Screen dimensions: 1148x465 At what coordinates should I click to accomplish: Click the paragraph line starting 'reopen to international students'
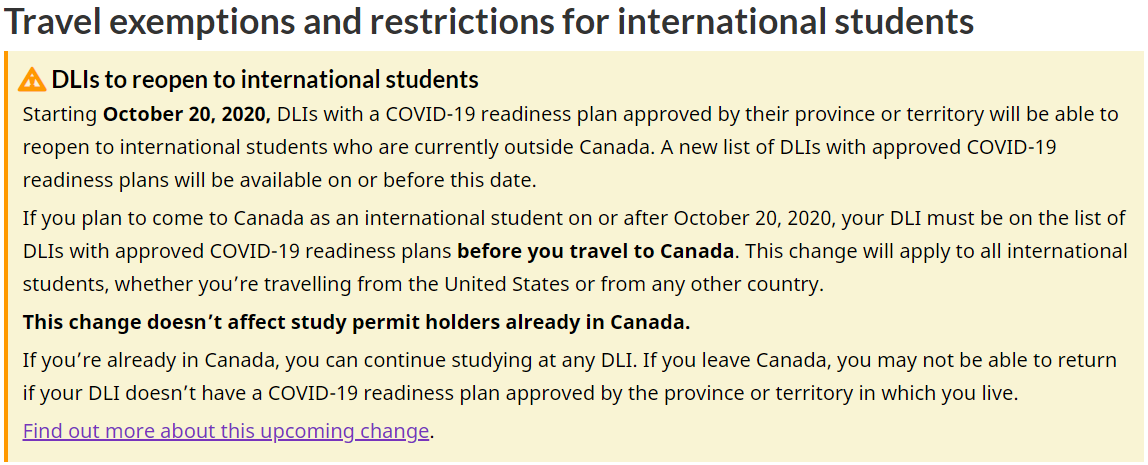coord(540,147)
